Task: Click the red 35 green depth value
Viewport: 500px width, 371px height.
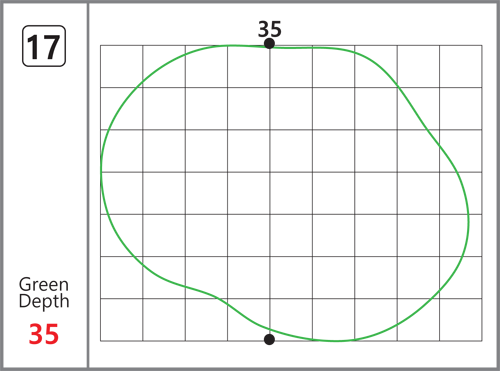Action: 44,334
